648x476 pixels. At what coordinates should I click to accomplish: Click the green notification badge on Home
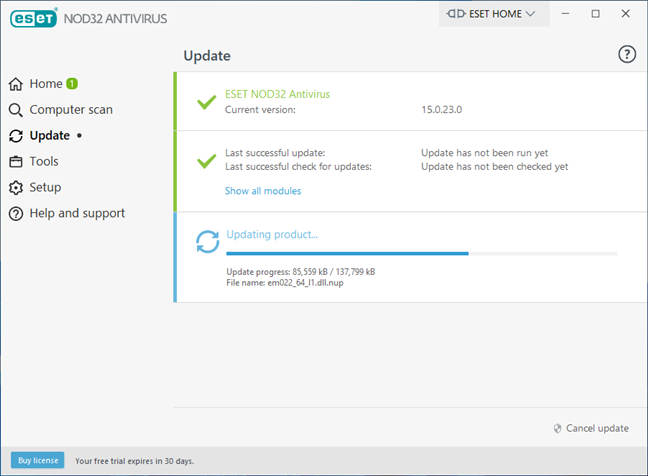[x=72, y=84]
